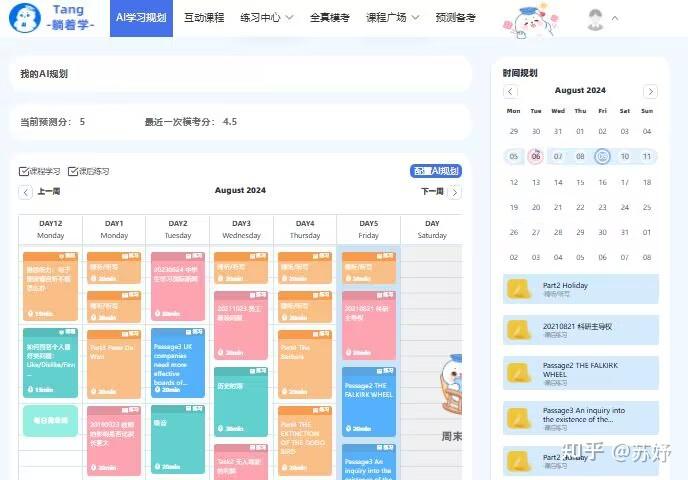The image size is (688, 480).
Task: Go to previous month in 时间规划 calendar
Action: tap(510, 91)
